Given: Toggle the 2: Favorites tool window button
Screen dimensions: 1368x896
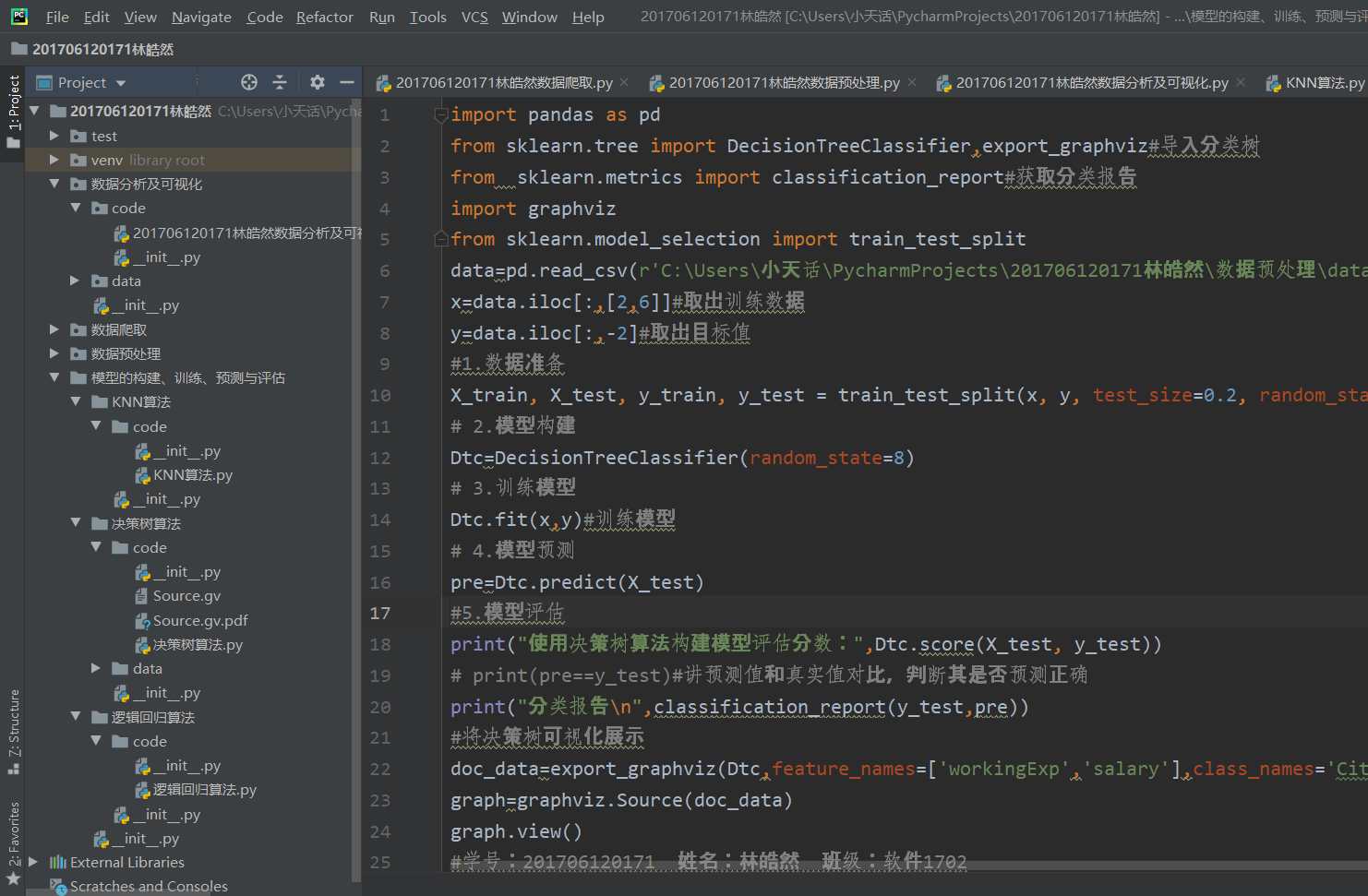Looking at the screenshot, I should [13, 842].
